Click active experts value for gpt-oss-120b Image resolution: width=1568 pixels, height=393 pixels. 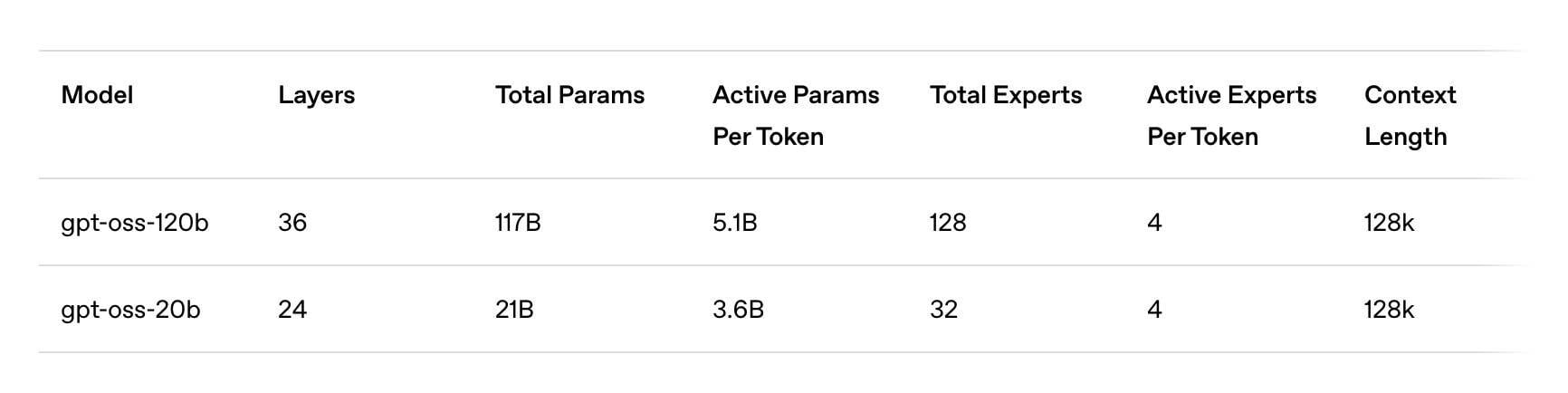tap(1154, 223)
